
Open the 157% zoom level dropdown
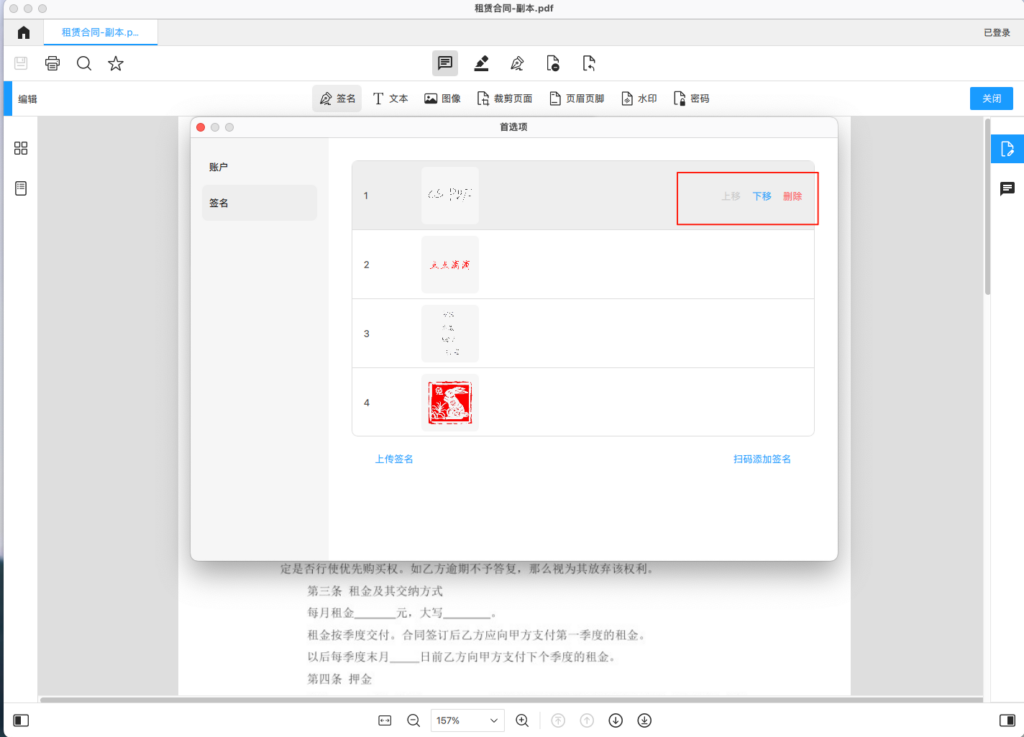(x=468, y=720)
